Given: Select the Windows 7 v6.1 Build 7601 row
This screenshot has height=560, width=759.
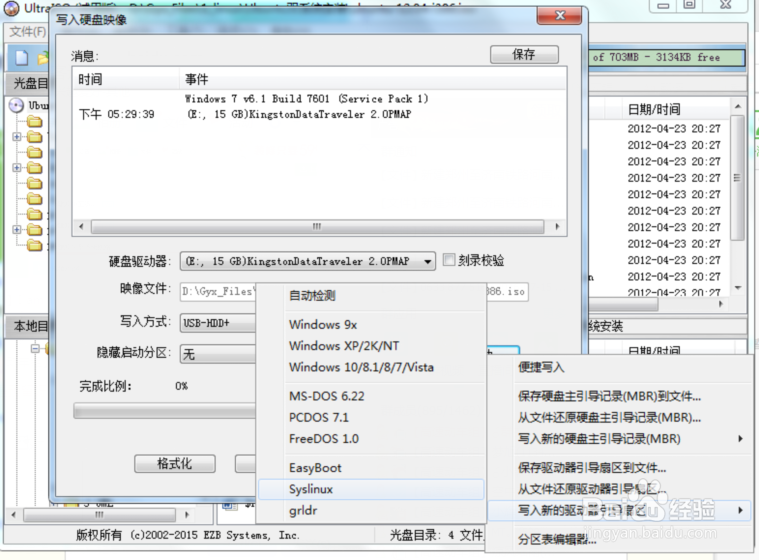Looking at the screenshot, I should point(306,99).
